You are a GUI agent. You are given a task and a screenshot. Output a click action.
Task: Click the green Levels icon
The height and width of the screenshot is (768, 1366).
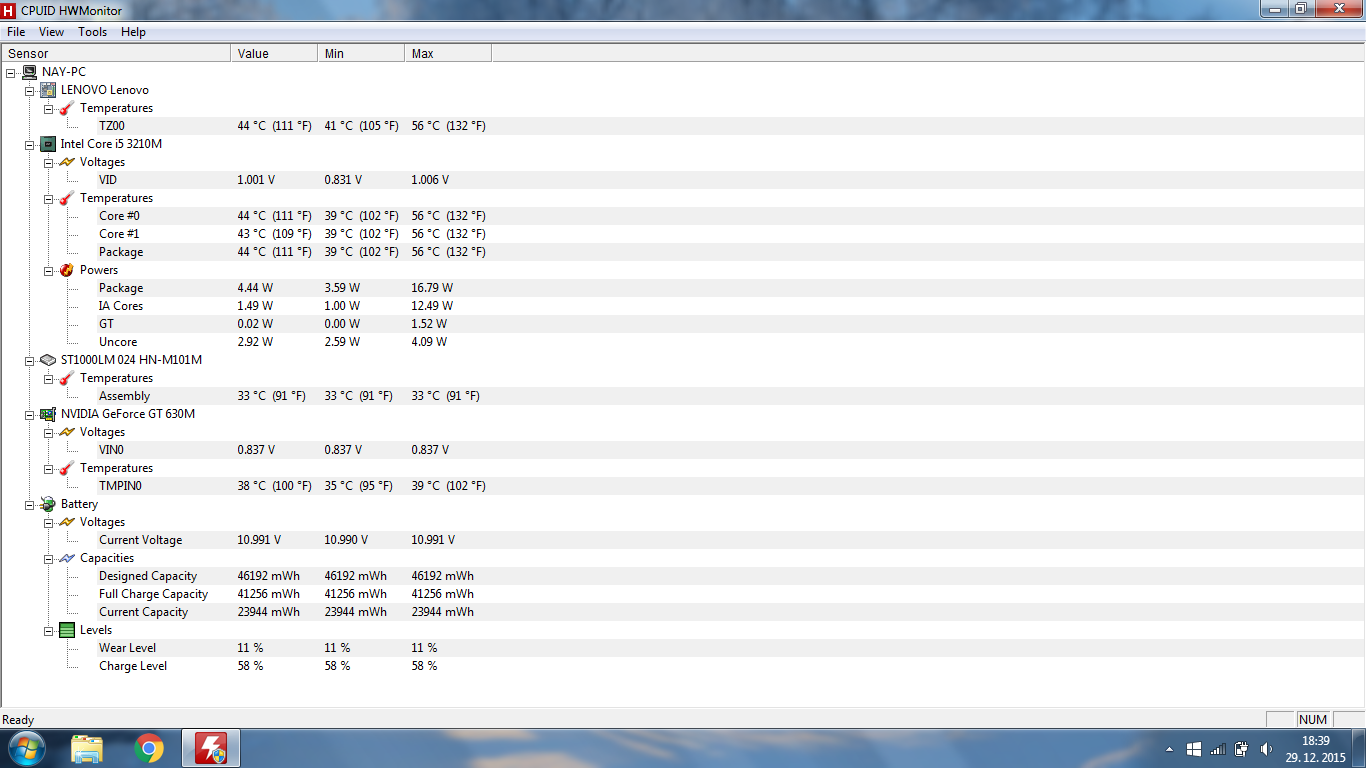67,630
